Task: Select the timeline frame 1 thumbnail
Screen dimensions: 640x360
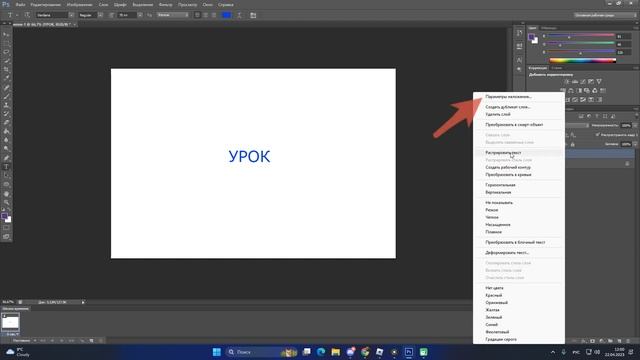Action: point(10,322)
